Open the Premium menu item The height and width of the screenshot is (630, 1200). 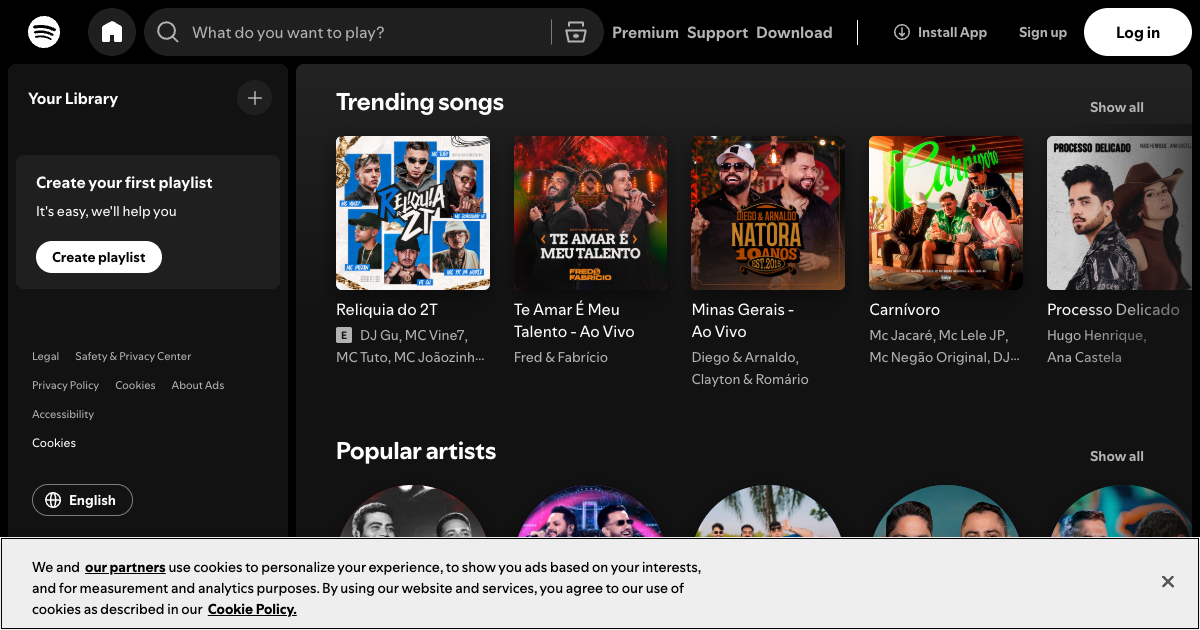point(645,32)
